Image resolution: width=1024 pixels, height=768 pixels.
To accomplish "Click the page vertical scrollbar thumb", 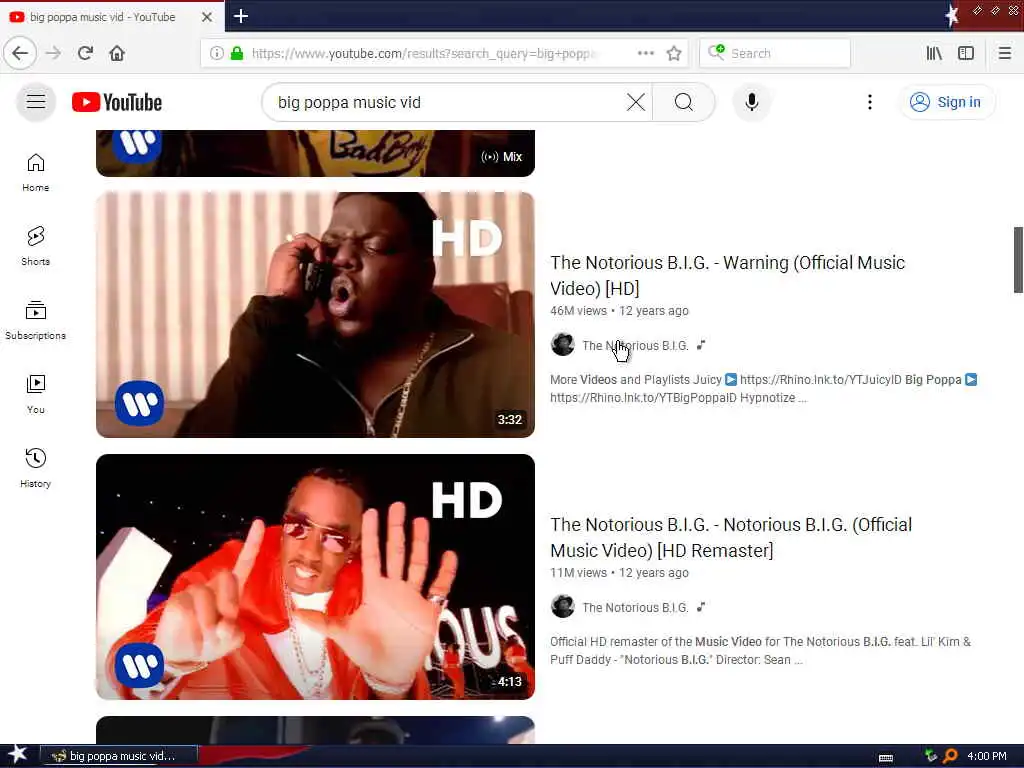I will click(x=1017, y=260).
